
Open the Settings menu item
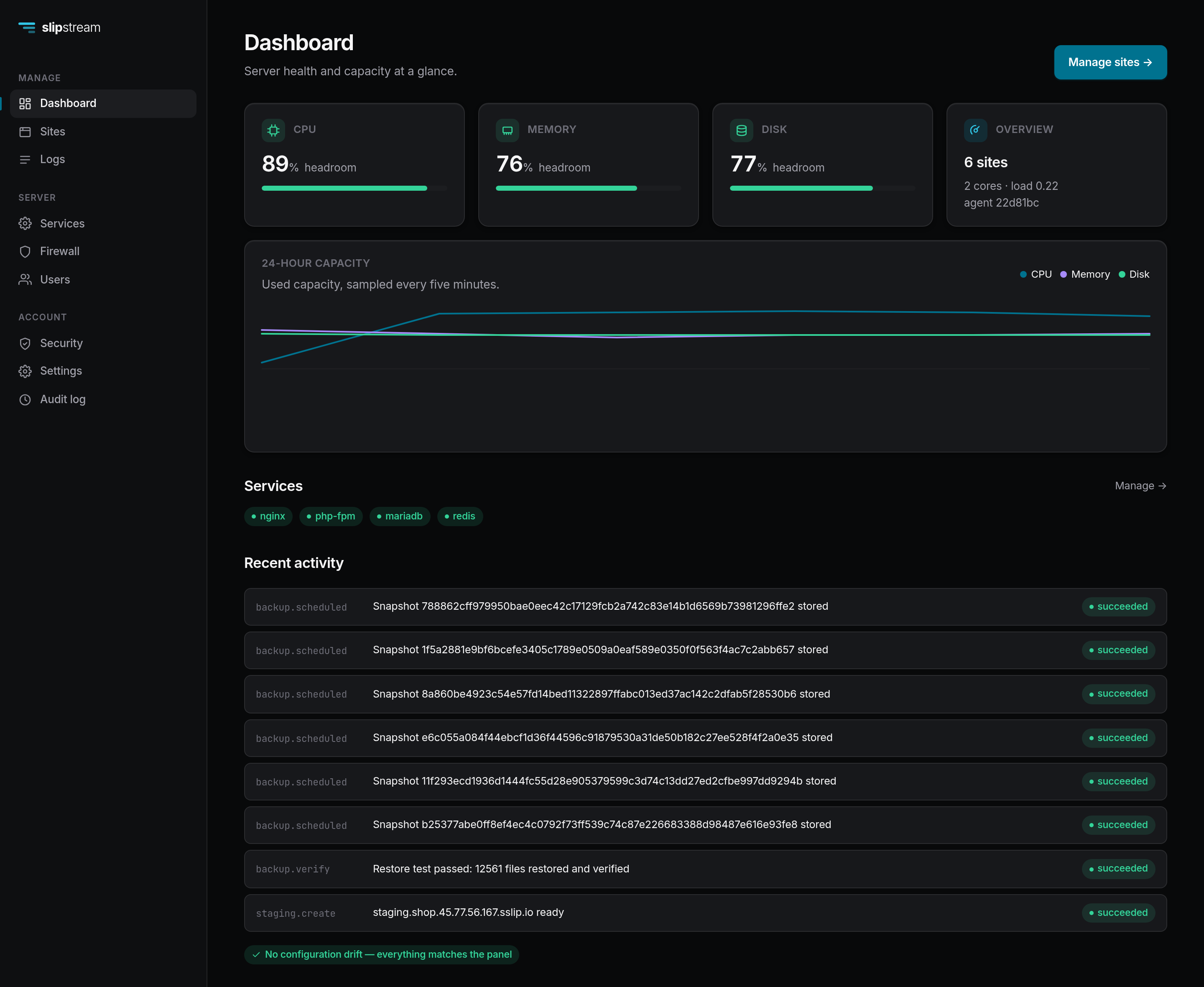click(x=103, y=371)
